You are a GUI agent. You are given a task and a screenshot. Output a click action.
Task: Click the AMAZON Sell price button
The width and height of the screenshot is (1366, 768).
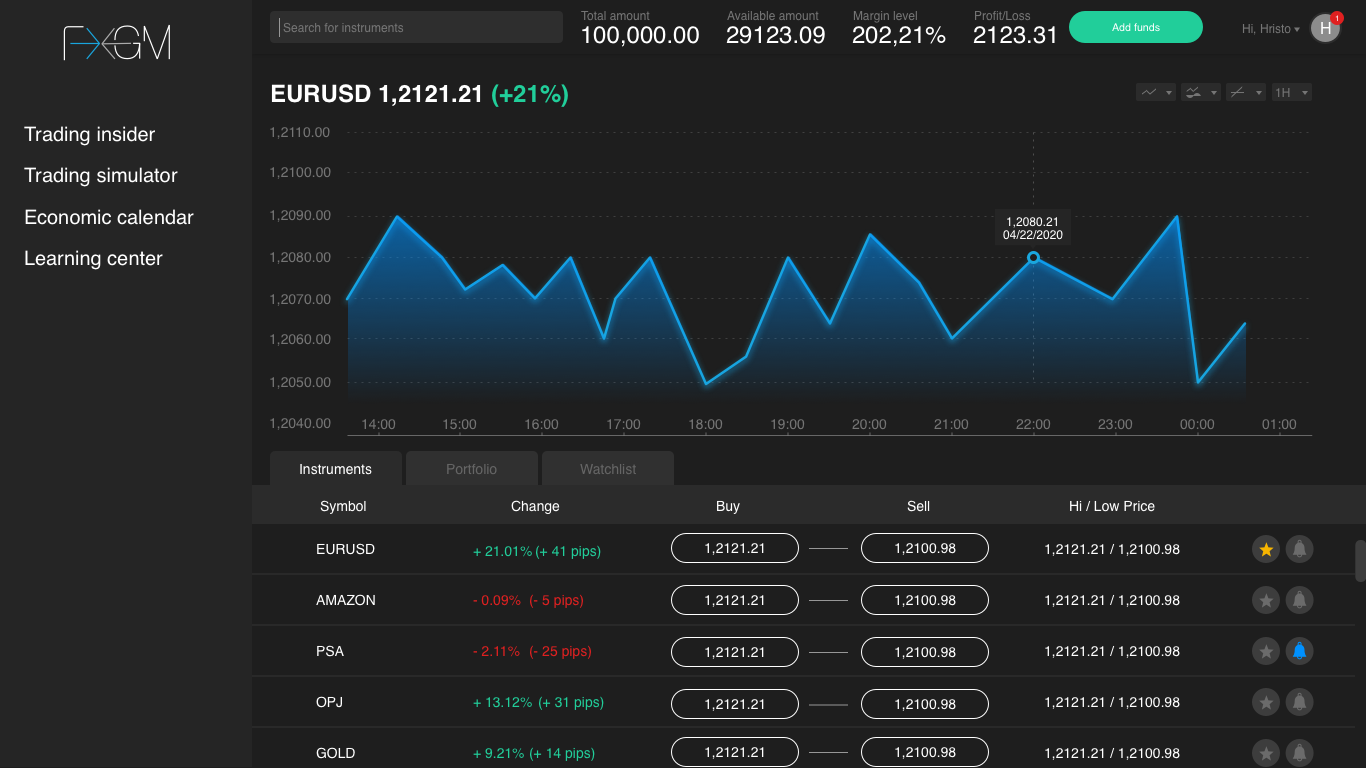pos(925,600)
